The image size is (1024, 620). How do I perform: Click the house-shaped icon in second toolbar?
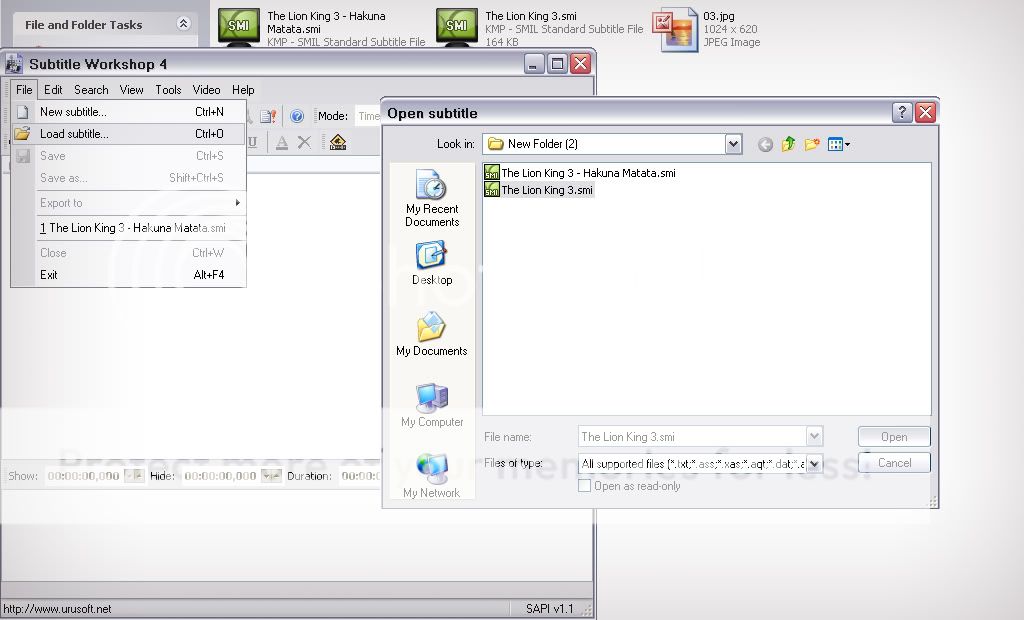pyautogui.click(x=338, y=142)
